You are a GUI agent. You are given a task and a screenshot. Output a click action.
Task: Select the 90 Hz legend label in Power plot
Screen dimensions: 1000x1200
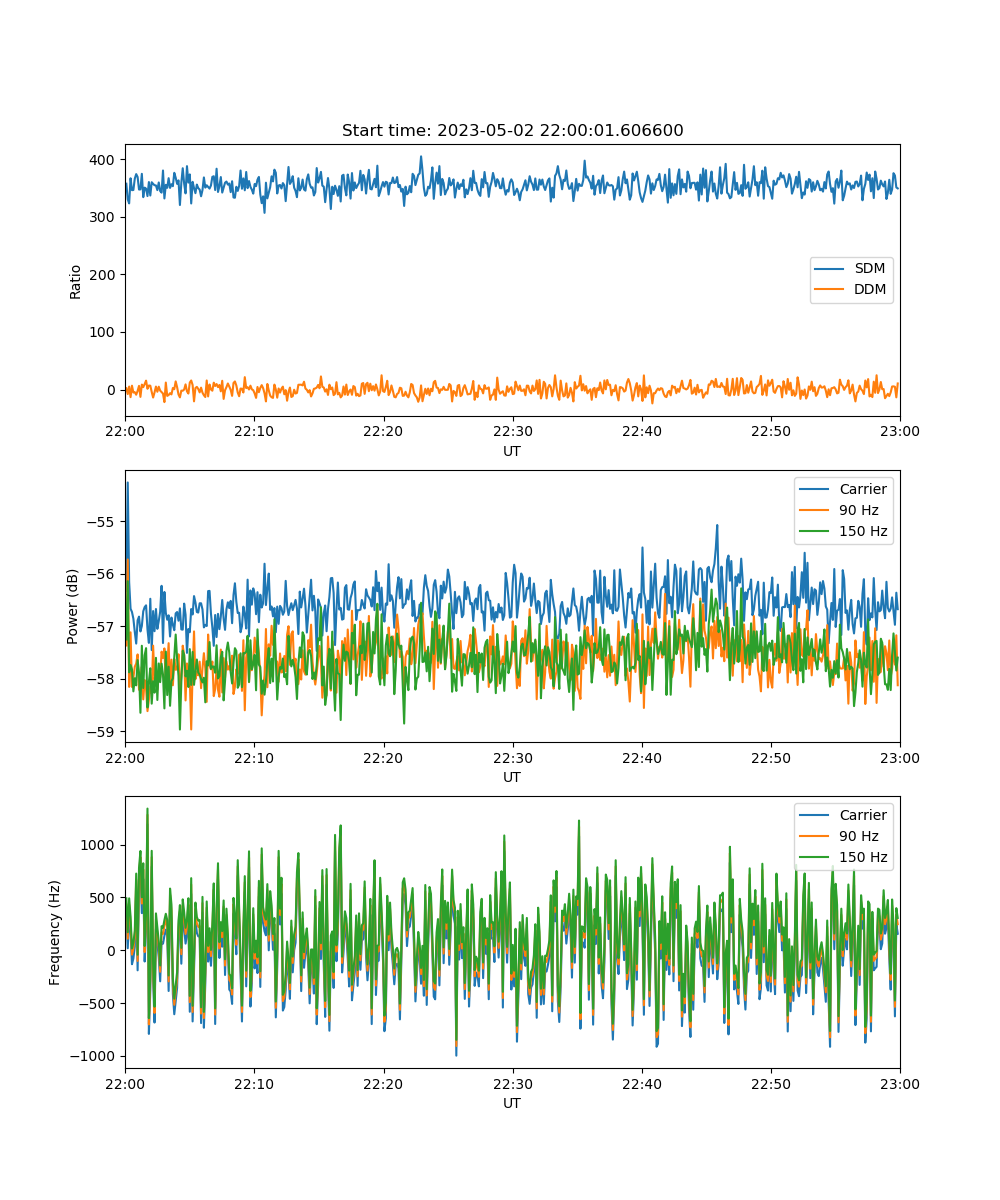[859, 510]
